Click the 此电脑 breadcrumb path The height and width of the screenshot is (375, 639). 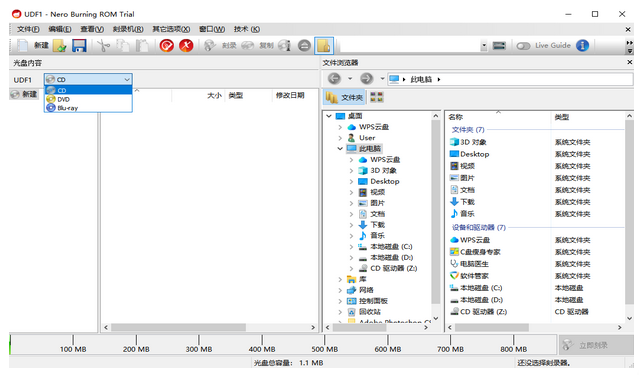click(421, 79)
